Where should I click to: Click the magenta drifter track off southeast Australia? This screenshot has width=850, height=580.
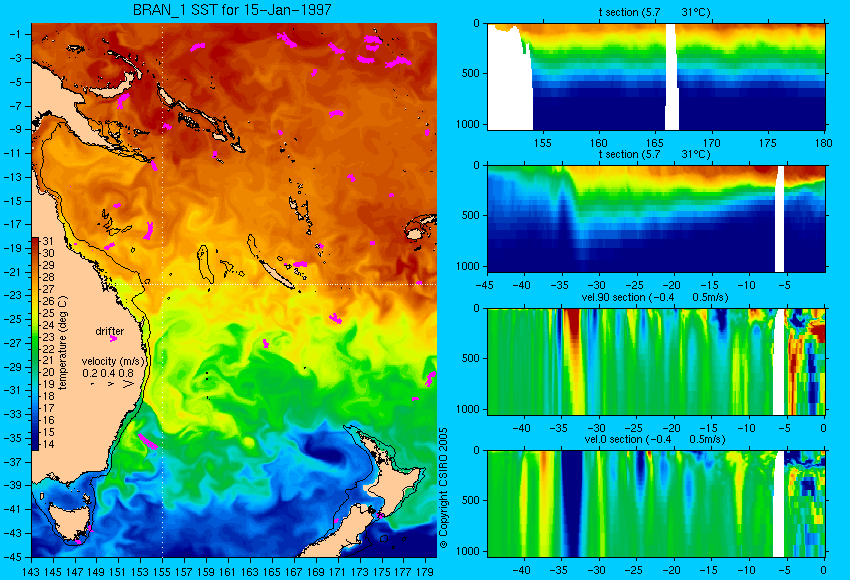(x=147, y=442)
